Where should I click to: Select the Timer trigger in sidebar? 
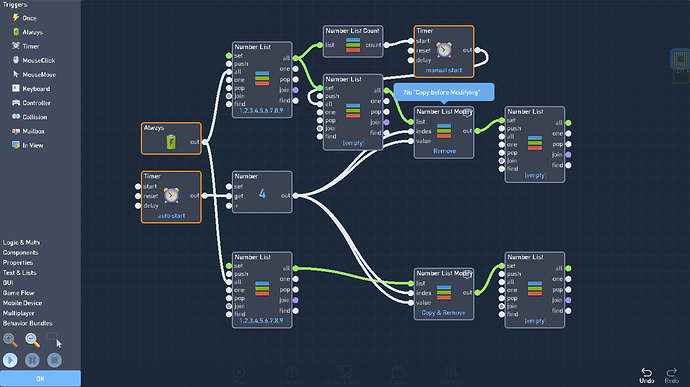26,46
